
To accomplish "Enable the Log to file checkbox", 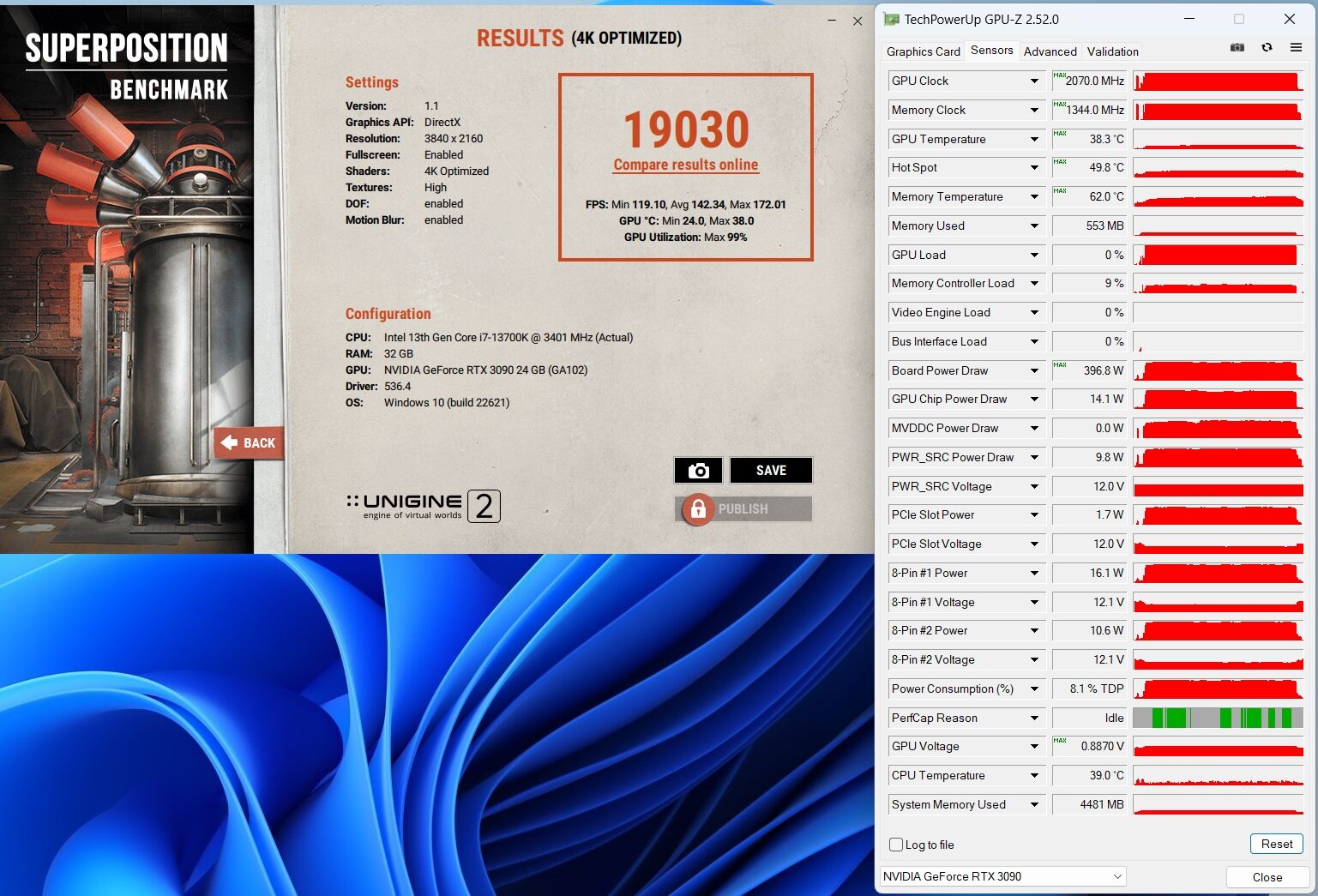I will pos(896,845).
